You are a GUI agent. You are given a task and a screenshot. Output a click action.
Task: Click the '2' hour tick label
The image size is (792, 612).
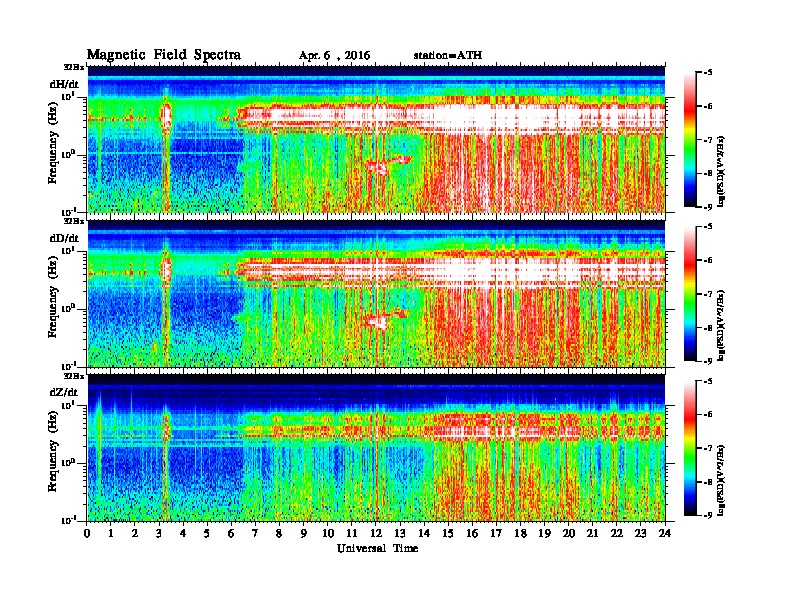(135, 534)
